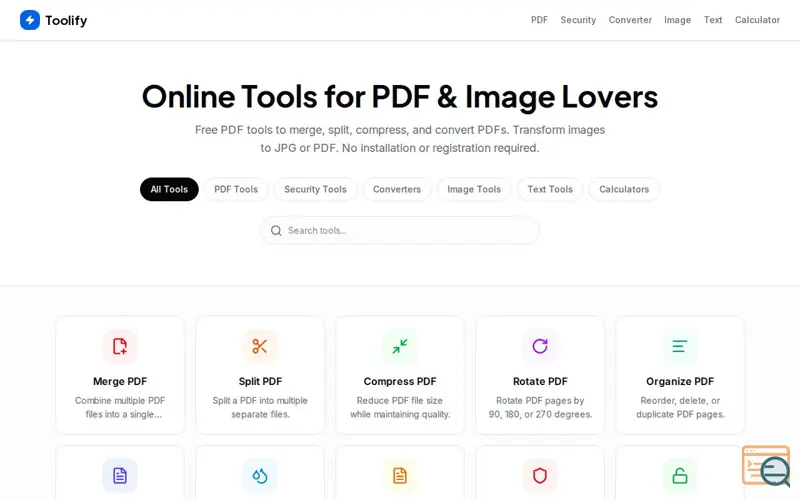Click the magnifier icon in search bar
The height and width of the screenshot is (500, 800).
[x=276, y=231]
